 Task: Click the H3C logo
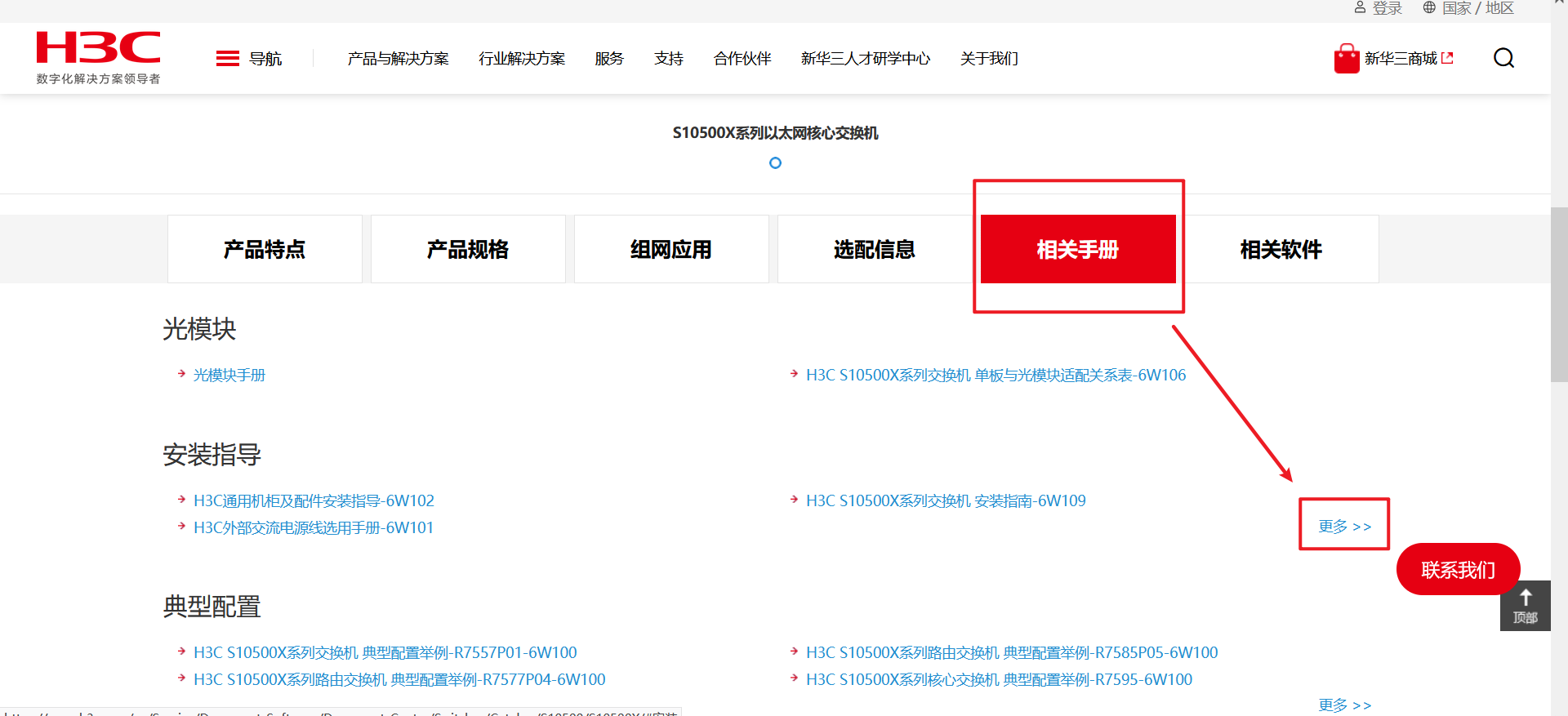click(98, 47)
